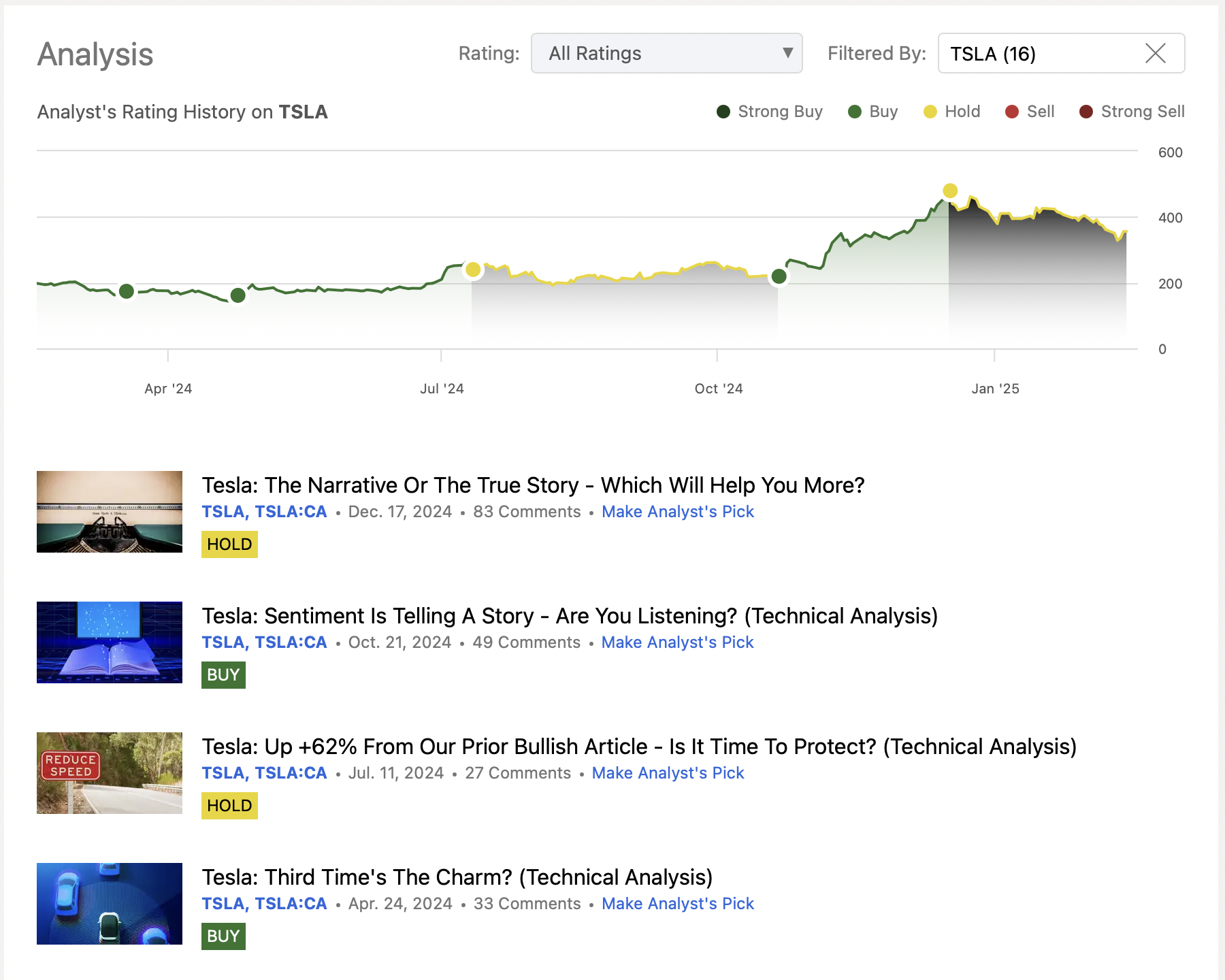Image resolution: width=1225 pixels, height=980 pixels.
Task: Clear the TSLA (16) filter with X
Action: coord(1155,53)
